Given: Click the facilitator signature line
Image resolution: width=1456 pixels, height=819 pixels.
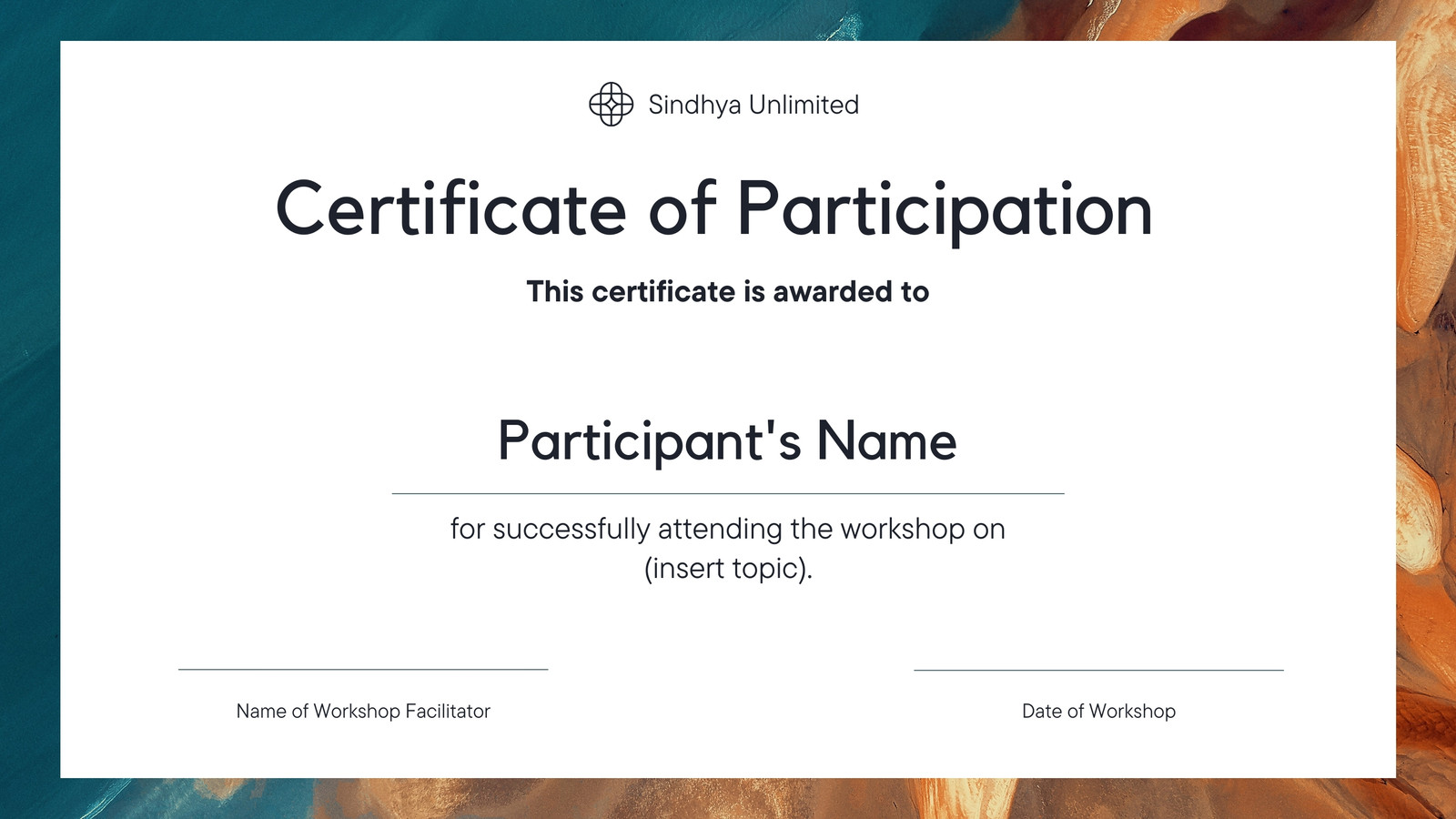Looking at the screenshot, I should point(363,670).
